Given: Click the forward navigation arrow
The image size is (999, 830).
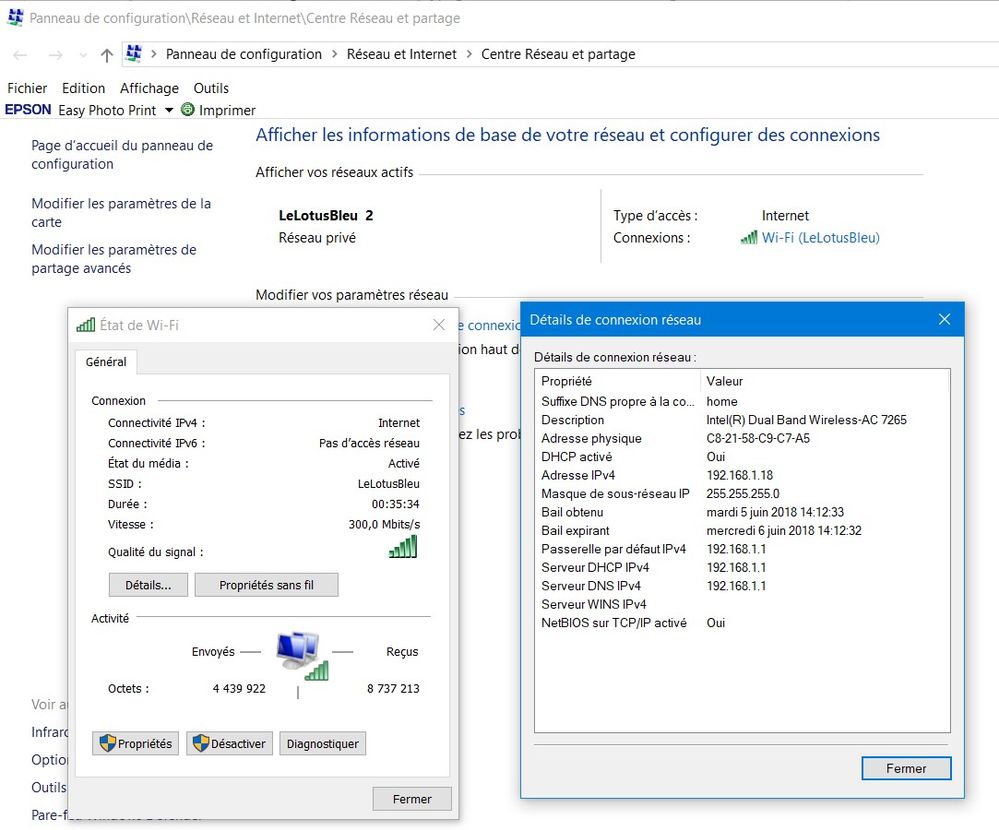Looking at the screenshot, I should pyautogui.click(x=55, y=55).
